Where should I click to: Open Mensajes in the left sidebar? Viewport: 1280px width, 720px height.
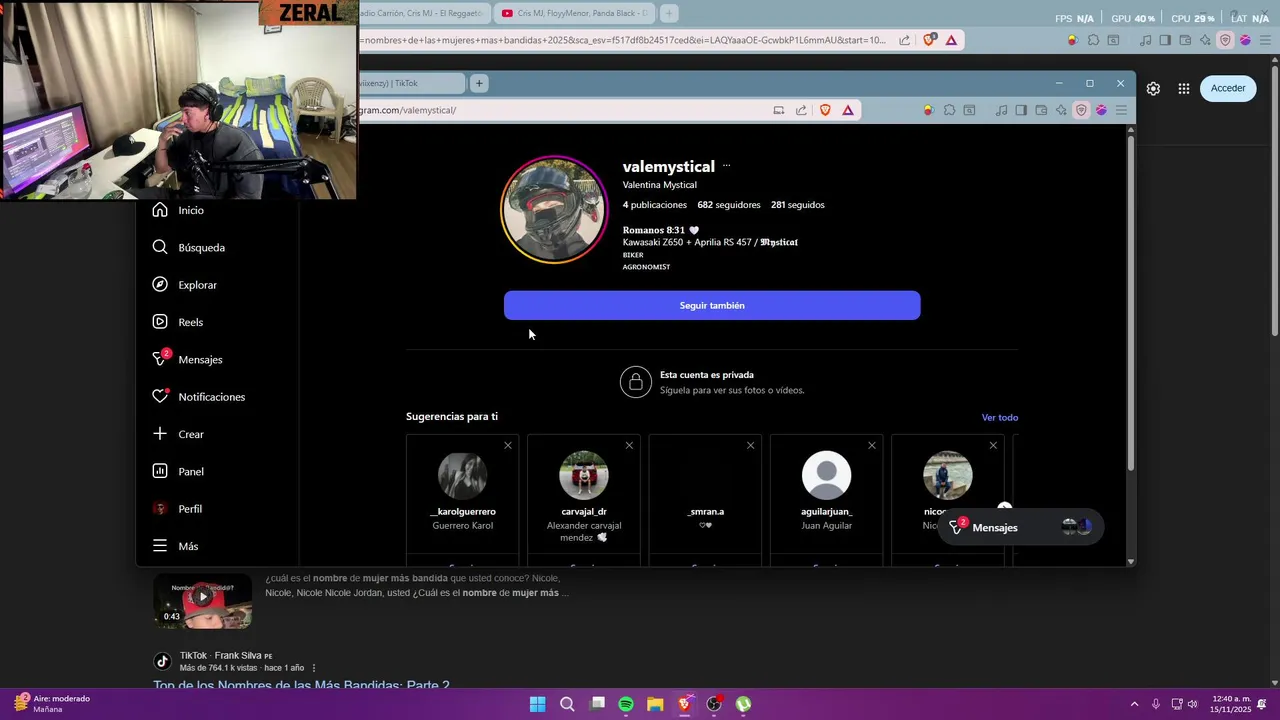[x=187, y=359]
